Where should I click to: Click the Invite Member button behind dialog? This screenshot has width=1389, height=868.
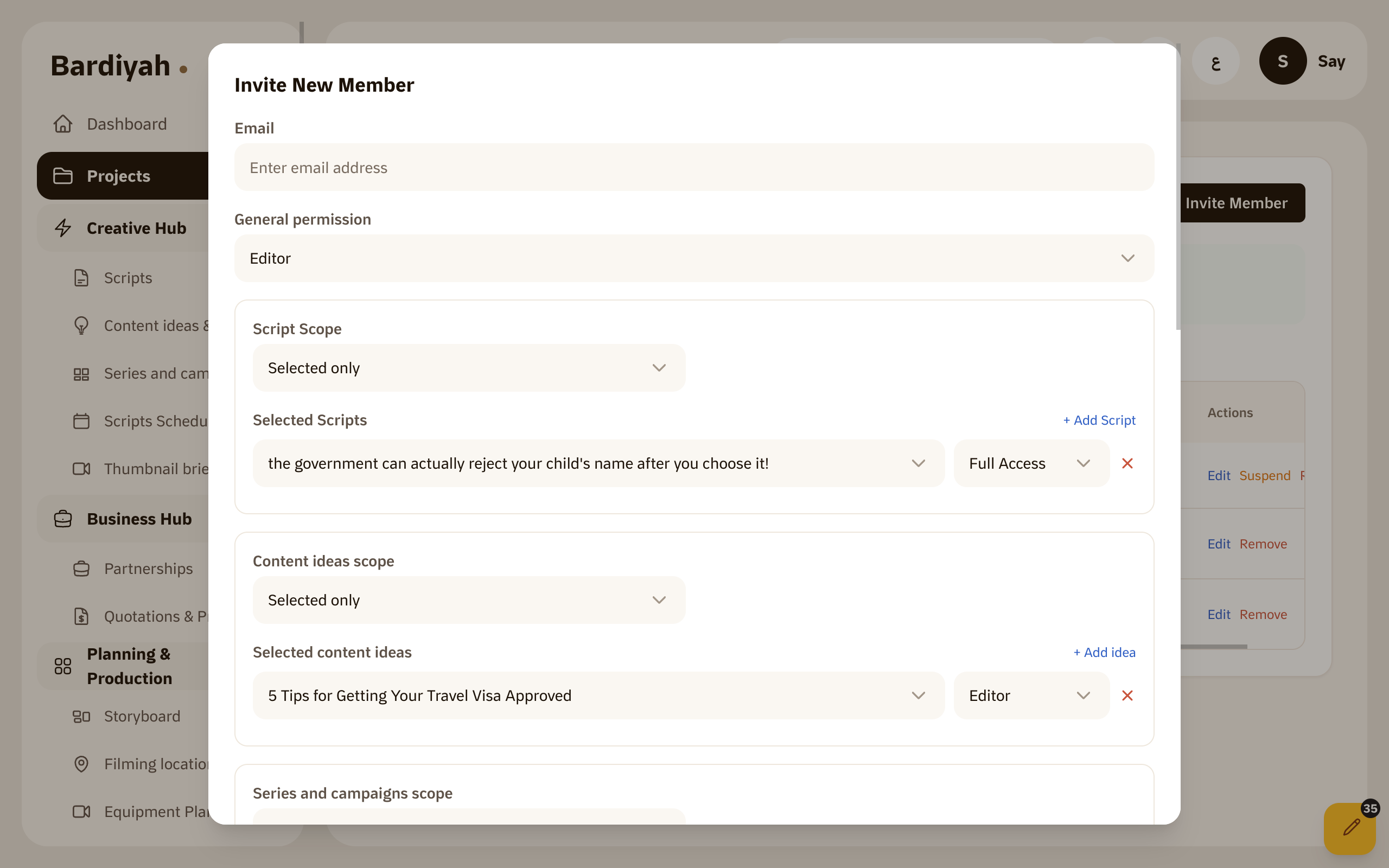[1242, 203]
